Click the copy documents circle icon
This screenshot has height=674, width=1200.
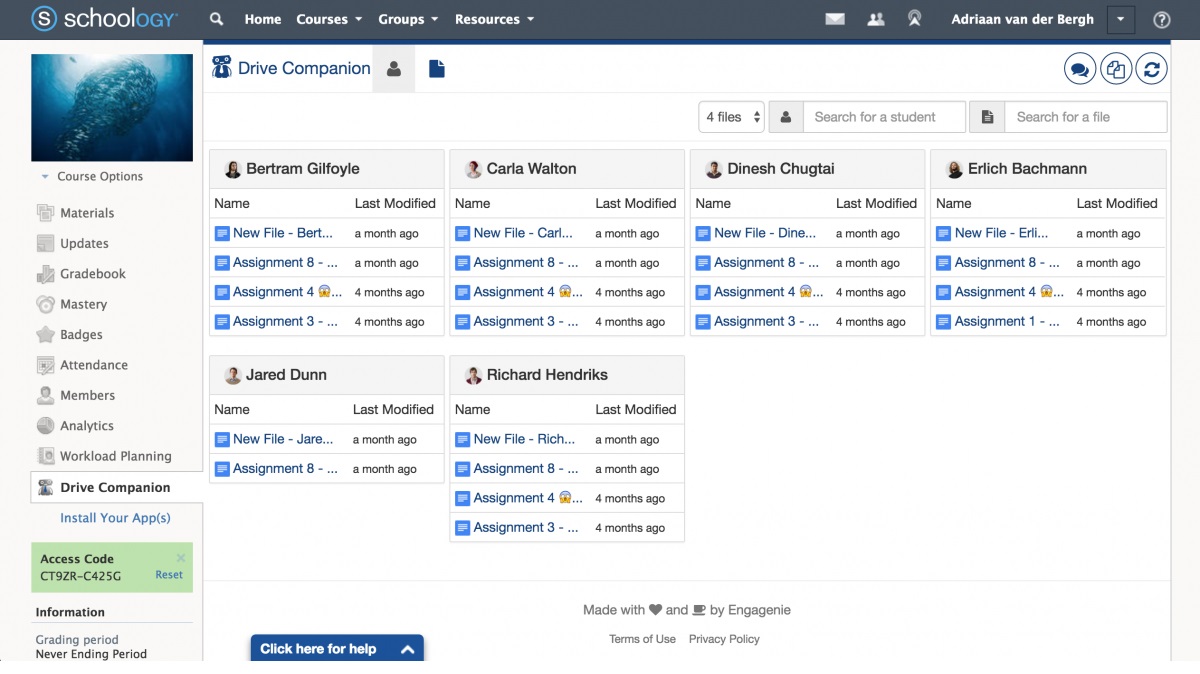[x=1117, y=68]
